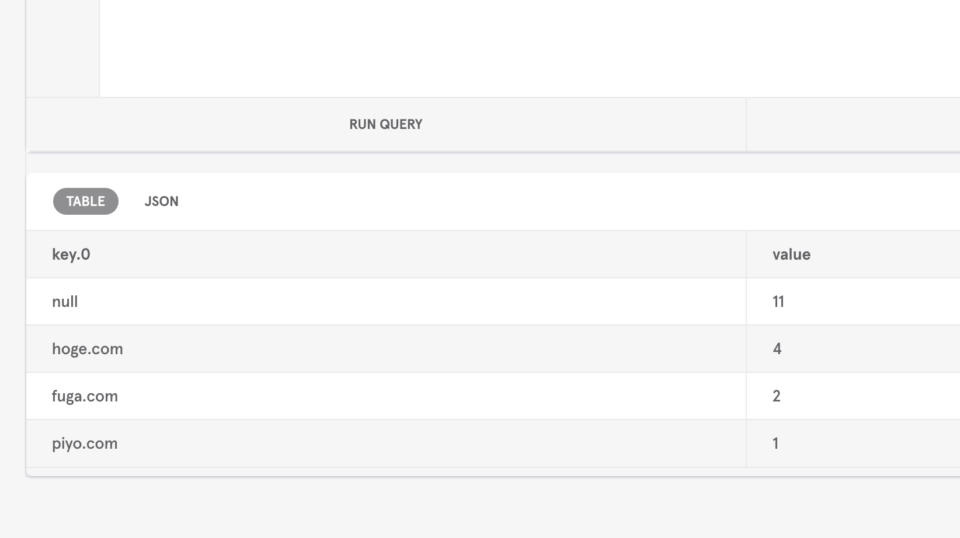This screenshot has height=538, width=960.
Task: Click the value cell showing 4
Action: tap(777, 349)
